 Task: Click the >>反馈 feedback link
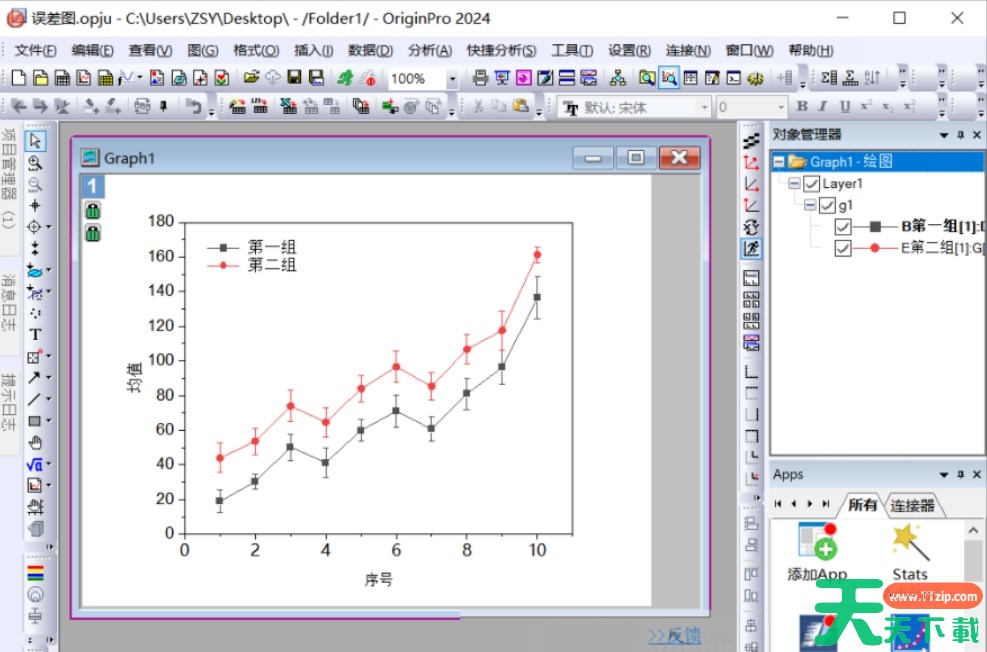pyautogui.click(x=674, y=636)
